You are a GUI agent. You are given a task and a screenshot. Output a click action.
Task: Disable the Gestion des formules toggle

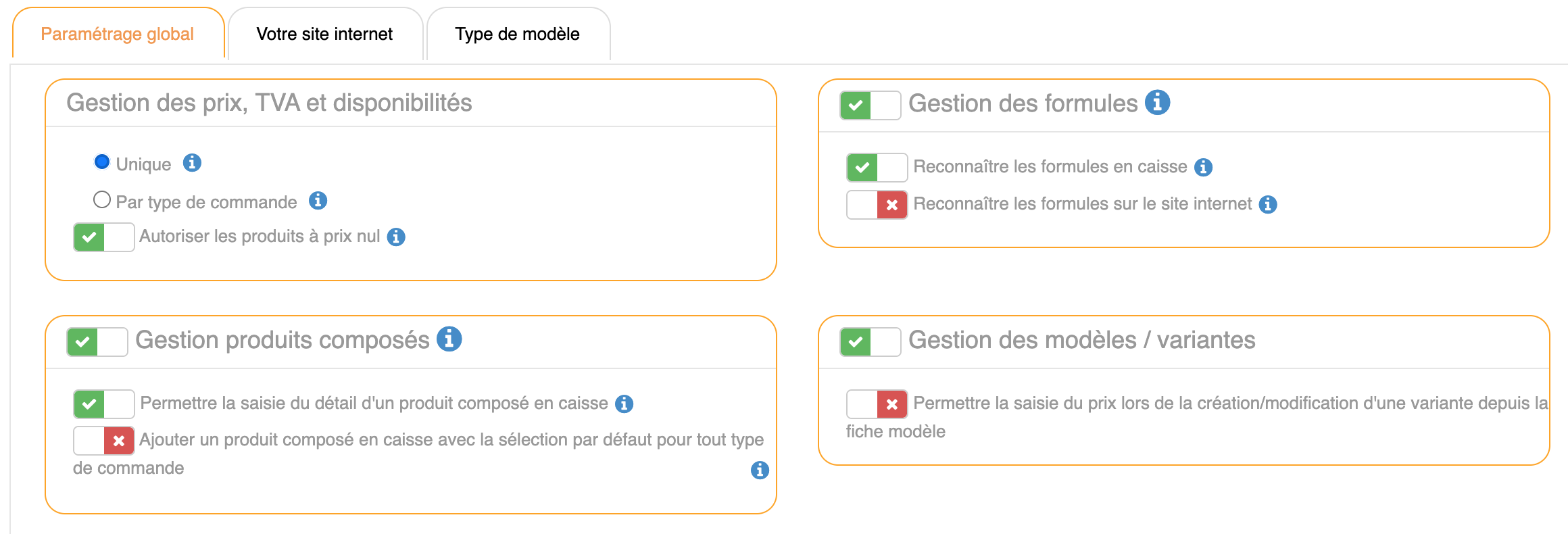[x=870, y=105]
